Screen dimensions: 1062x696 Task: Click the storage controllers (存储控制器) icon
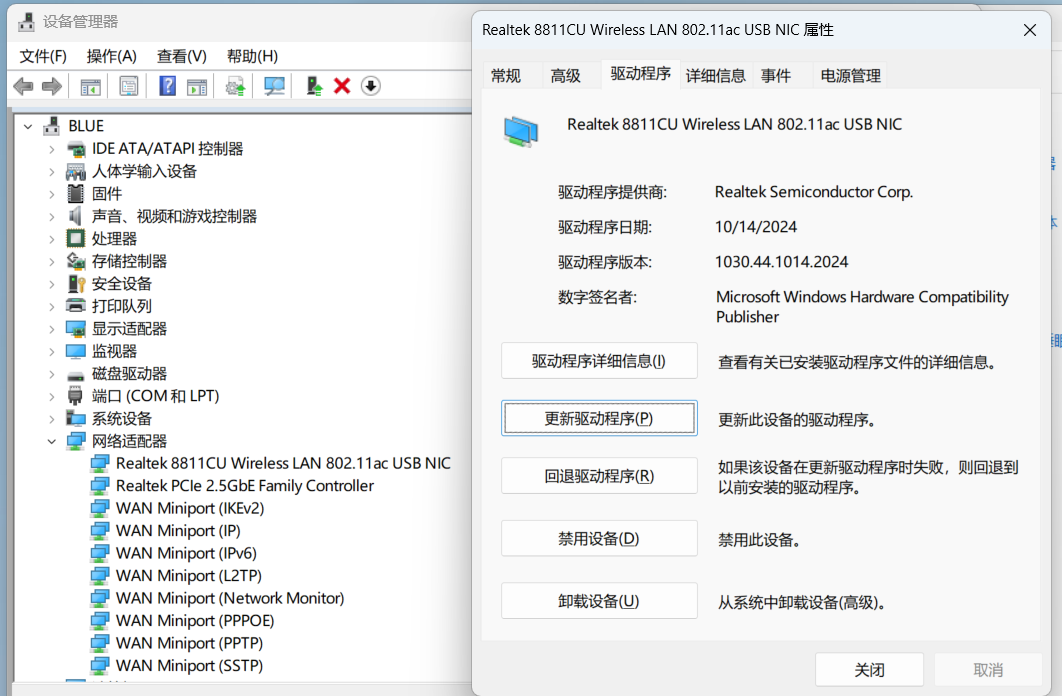(x=76, y=261)
